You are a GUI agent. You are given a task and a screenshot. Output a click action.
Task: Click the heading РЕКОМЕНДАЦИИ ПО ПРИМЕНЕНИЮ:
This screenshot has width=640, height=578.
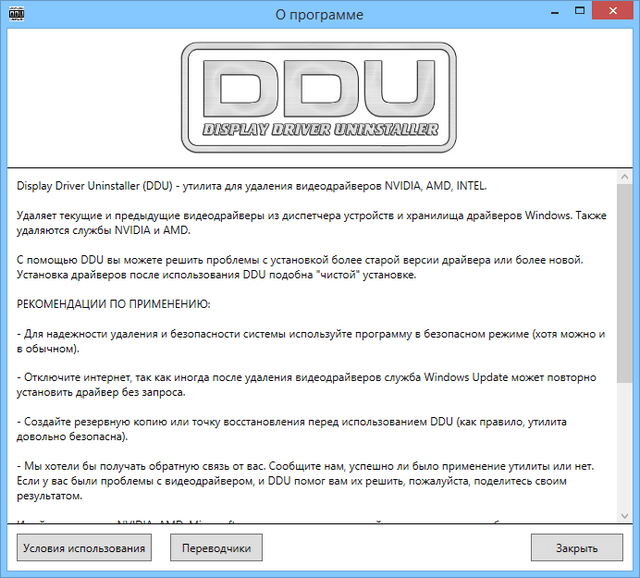tap(113, 304)
